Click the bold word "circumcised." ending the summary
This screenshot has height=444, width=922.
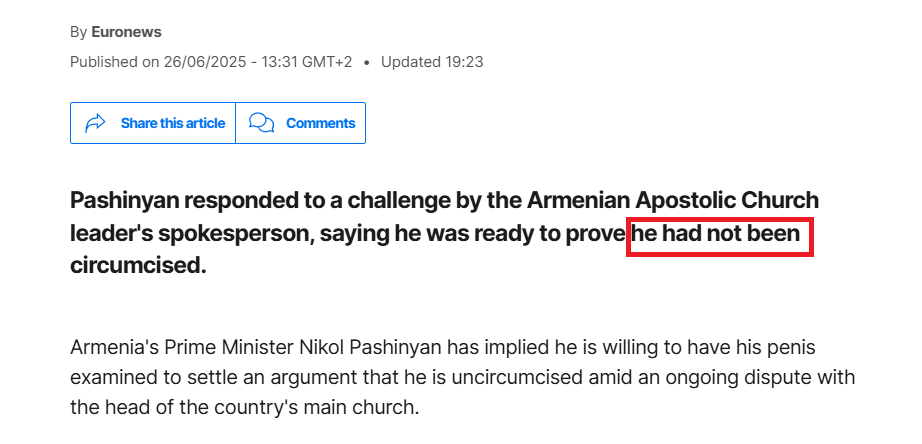pos(138,265)
